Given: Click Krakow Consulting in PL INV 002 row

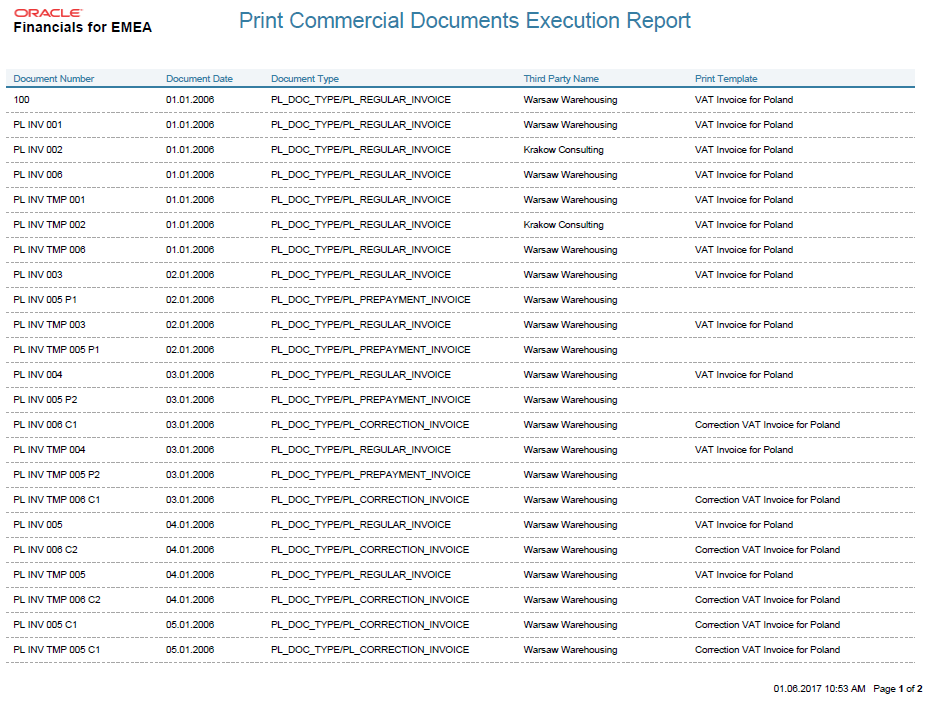Looking at the screenshot, I should point(563,150).
